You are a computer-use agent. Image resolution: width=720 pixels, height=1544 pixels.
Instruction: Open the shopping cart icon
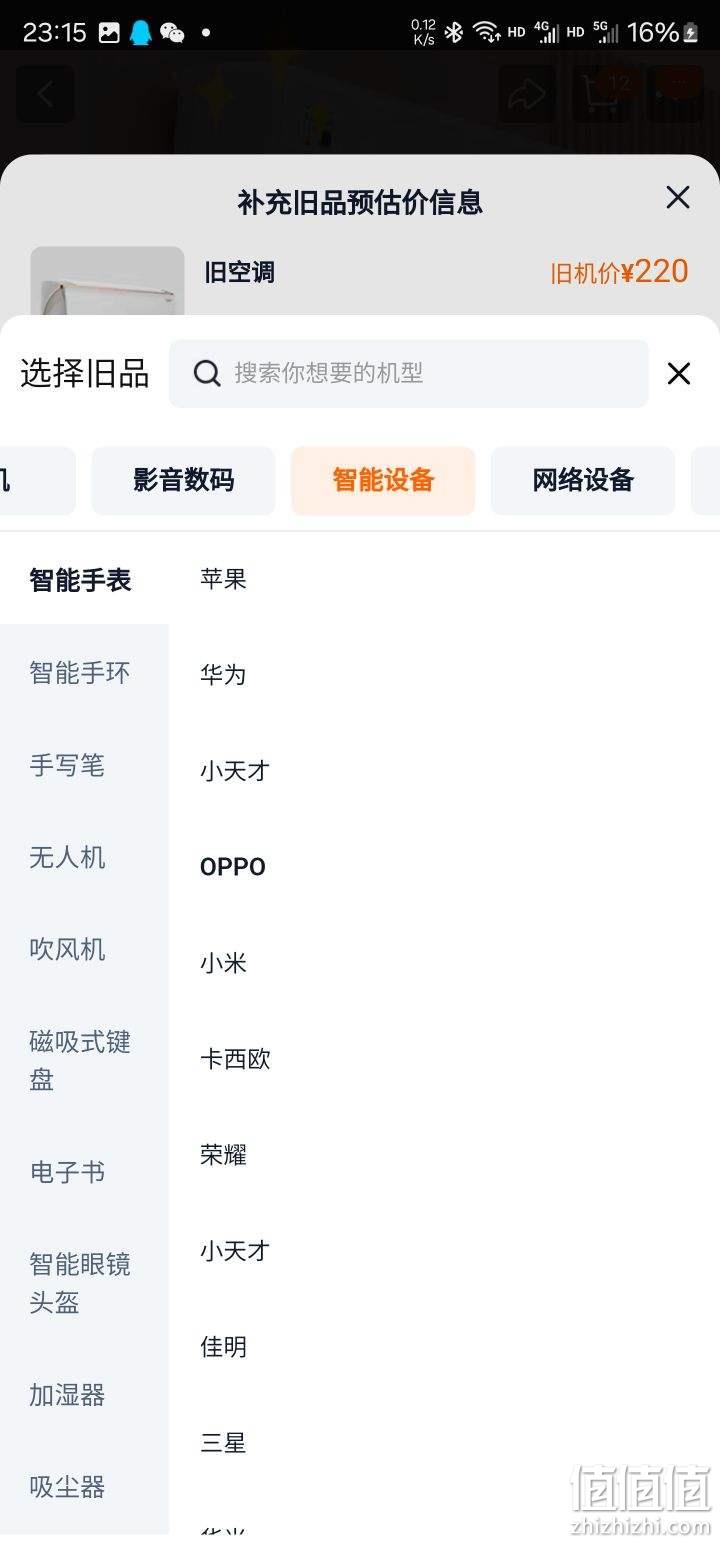coord(601,95)
